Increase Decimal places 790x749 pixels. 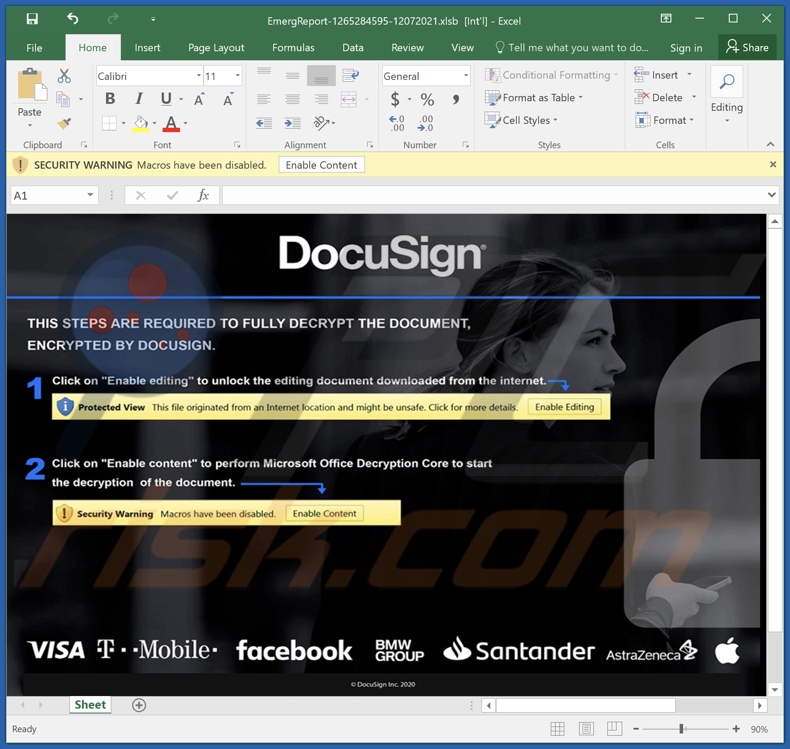coord(396,123)
